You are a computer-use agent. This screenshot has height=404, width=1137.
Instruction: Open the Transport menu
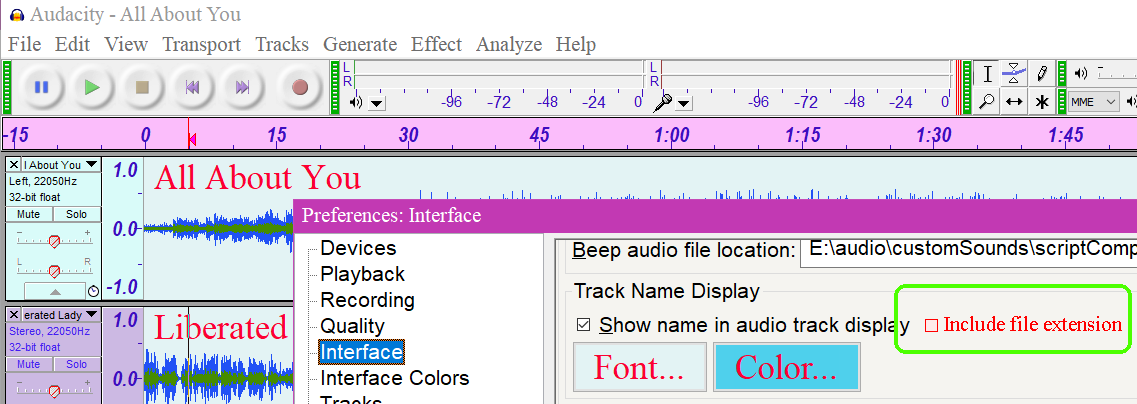202,44
